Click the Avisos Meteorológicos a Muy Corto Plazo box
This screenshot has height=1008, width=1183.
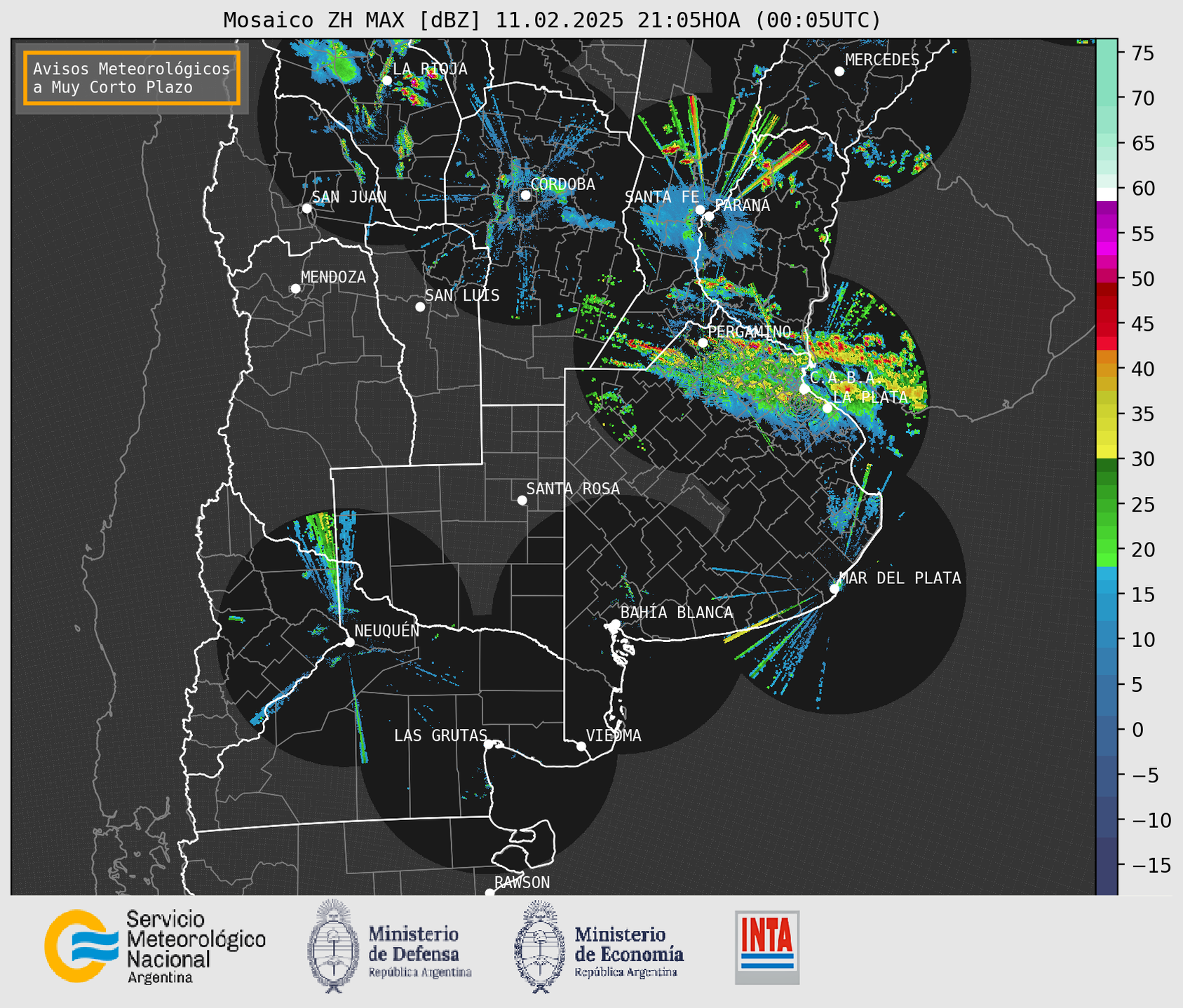(x=132, y=78)
